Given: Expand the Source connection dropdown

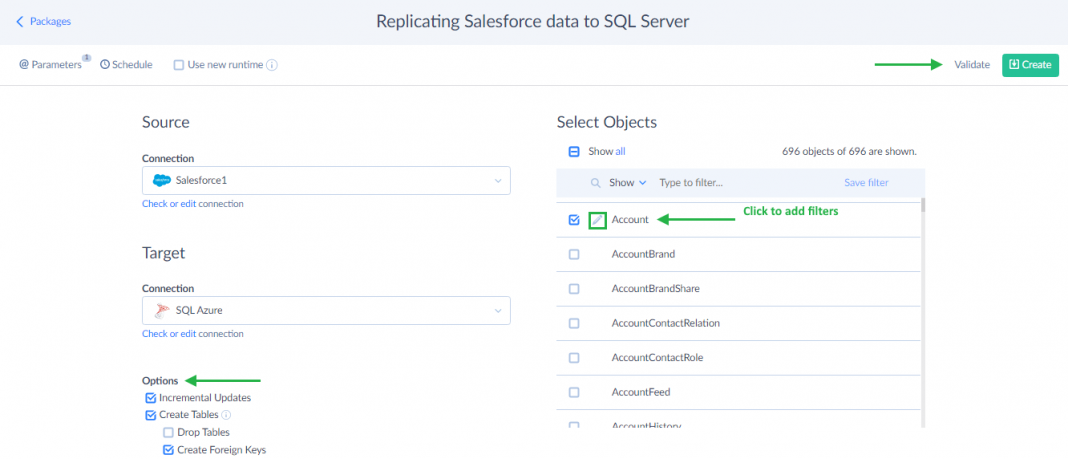Looking at the screenshot, I should pyautogui.click(x=497, y=181).
